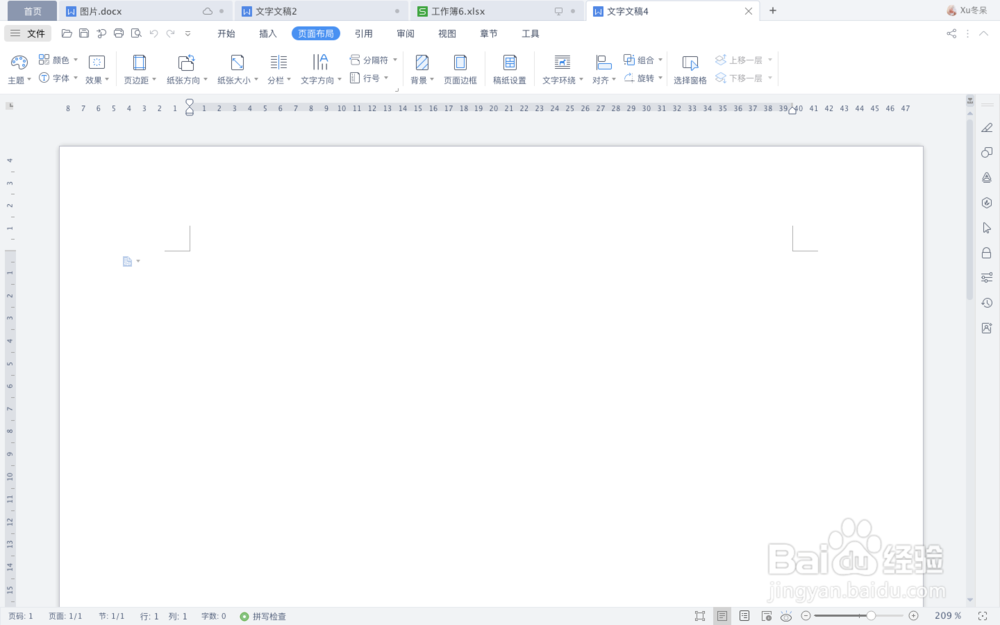Click the fullscreen icon in the status bar
The image size is (1000, 625).
[x=983, y=615]
